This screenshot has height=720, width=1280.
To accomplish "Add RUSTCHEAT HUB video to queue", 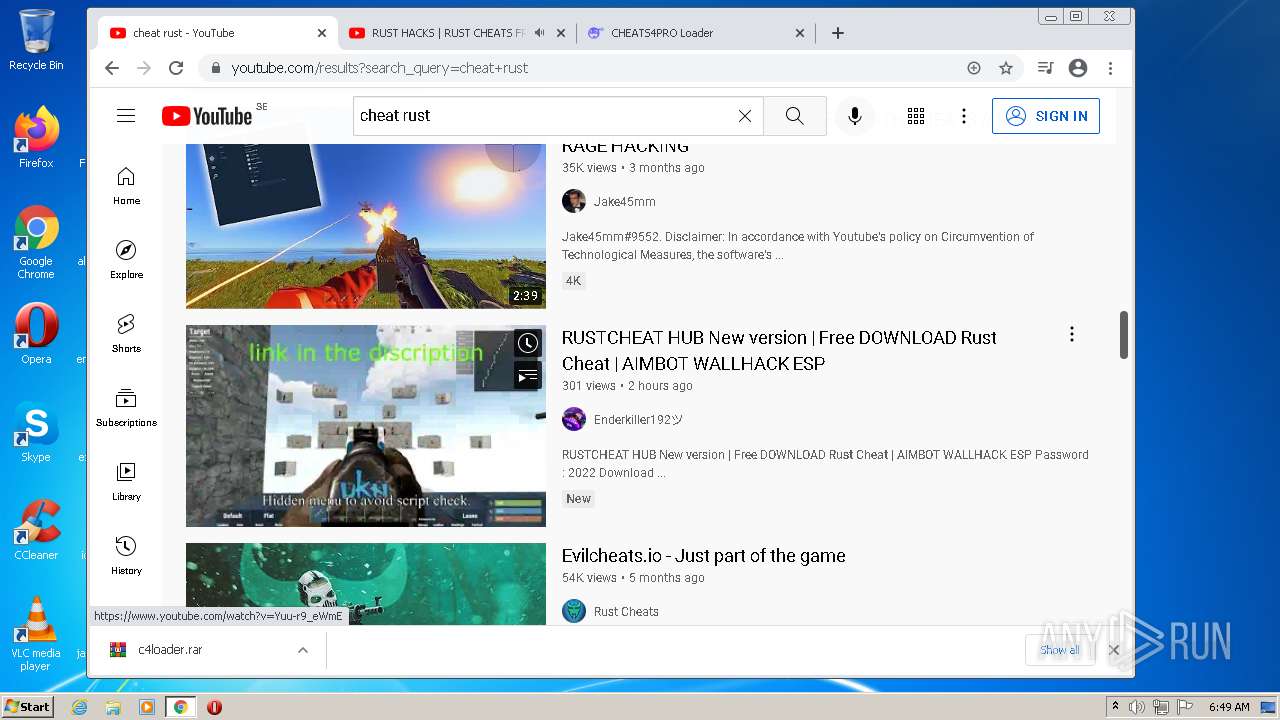I will click(528, 376).
